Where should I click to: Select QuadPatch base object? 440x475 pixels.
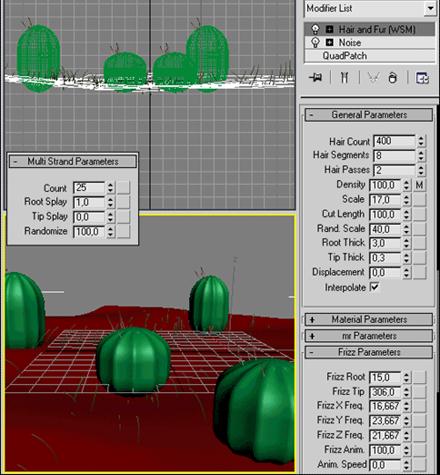[370, 56]
